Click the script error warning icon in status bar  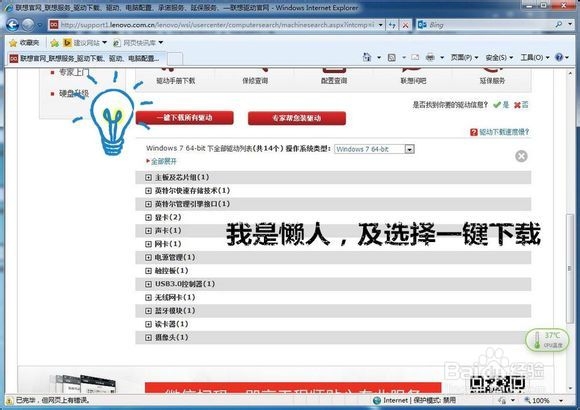(9, 400)
